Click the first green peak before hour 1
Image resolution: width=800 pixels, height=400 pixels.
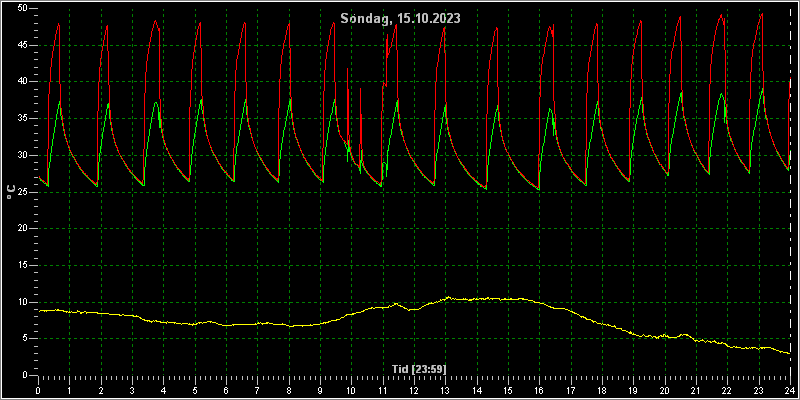[60, 102]
